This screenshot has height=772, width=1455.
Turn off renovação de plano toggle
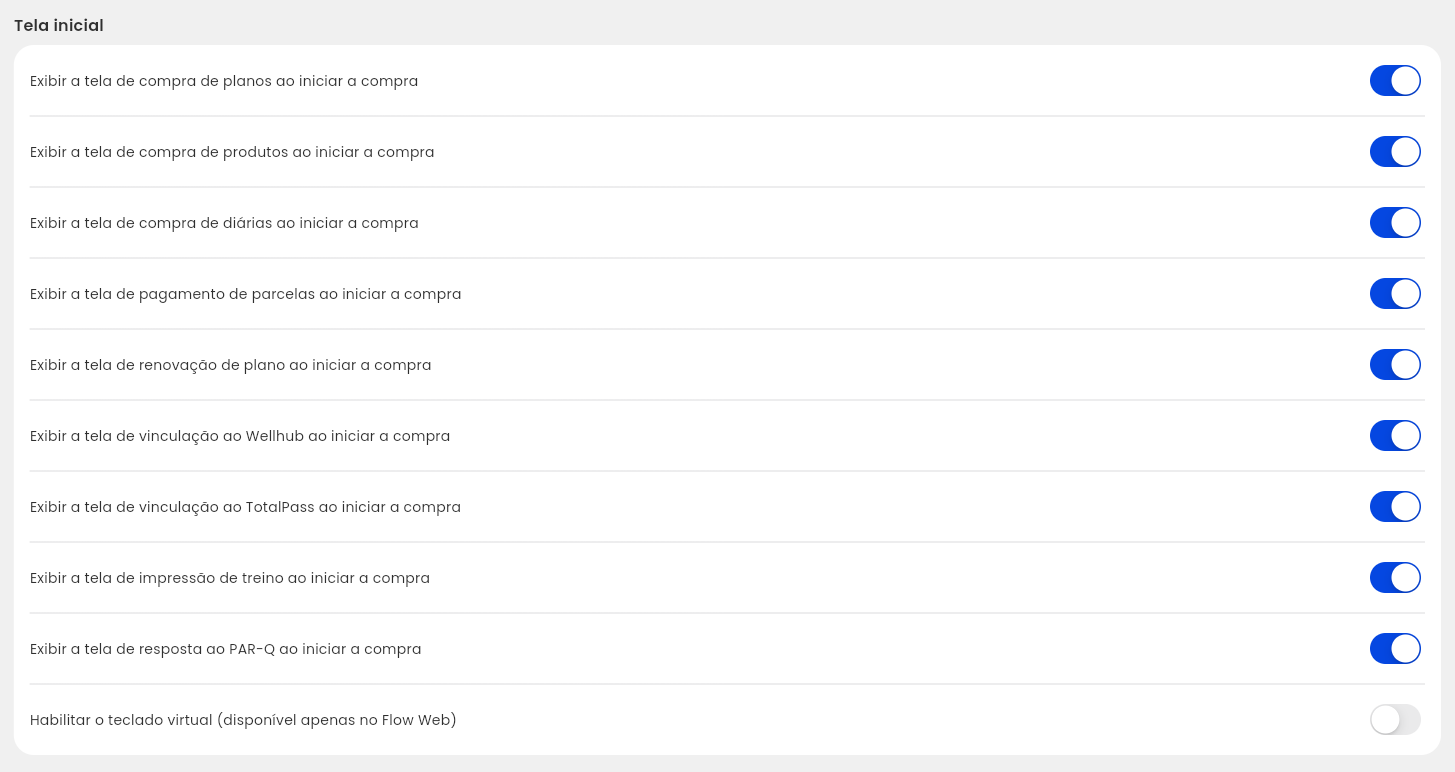pos(1395,365)
